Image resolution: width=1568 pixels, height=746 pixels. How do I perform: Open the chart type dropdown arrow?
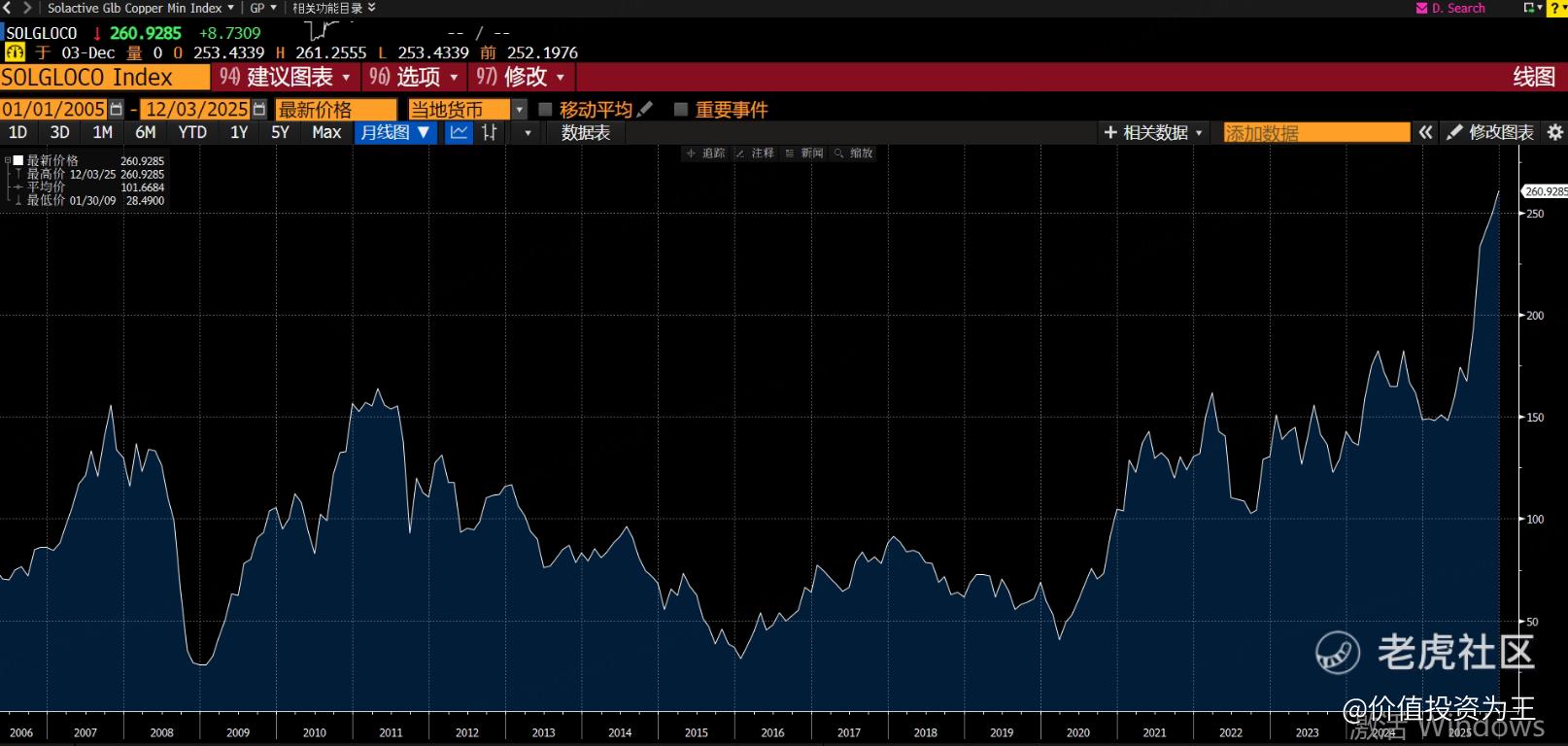click(528, 133)
